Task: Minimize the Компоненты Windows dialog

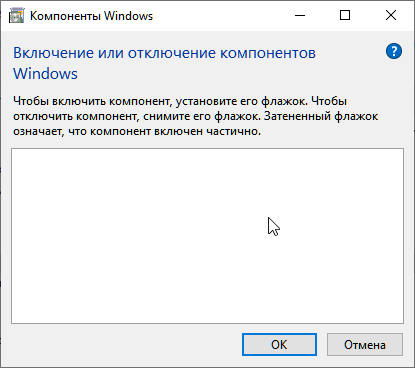Action: point(300,15)
